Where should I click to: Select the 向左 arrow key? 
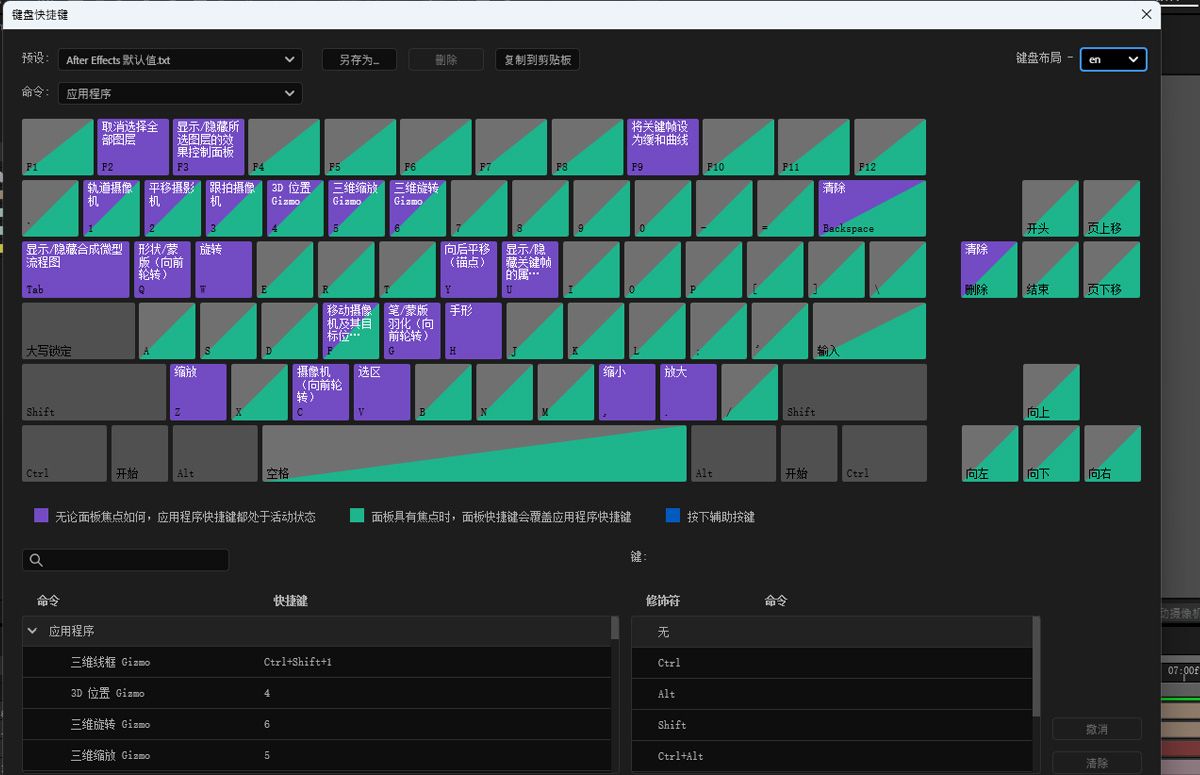pyautogui.click(x=989, y=453)
